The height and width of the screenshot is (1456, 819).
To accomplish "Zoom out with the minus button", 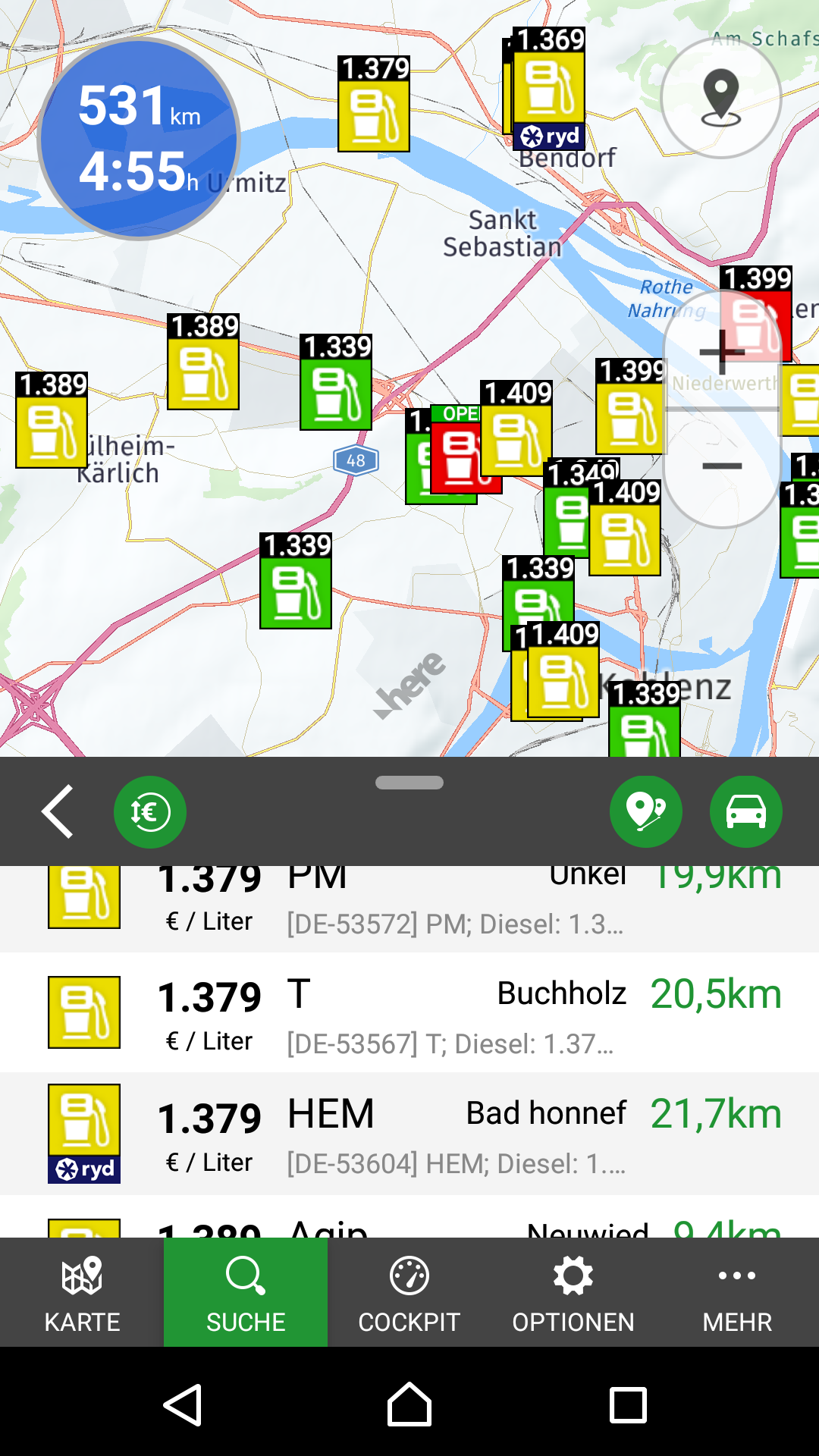I will coord(721,466).
